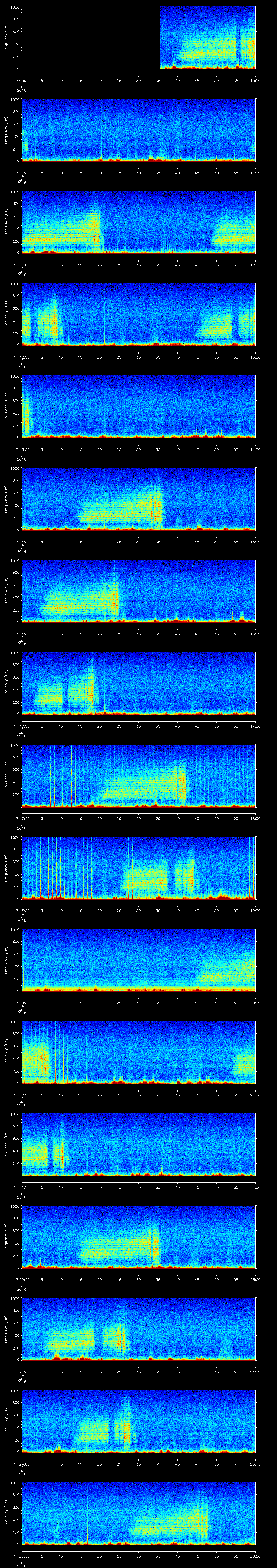Click the Frequency (Hz) axis title of the 17:12:00 panel
Image resolution: width=277 pixels, height=1568 pixels.
coord(5,313)
